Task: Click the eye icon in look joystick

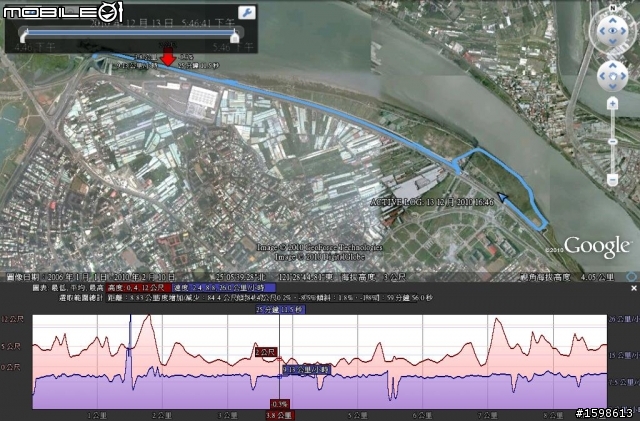Action: click(x=612, y=31)
